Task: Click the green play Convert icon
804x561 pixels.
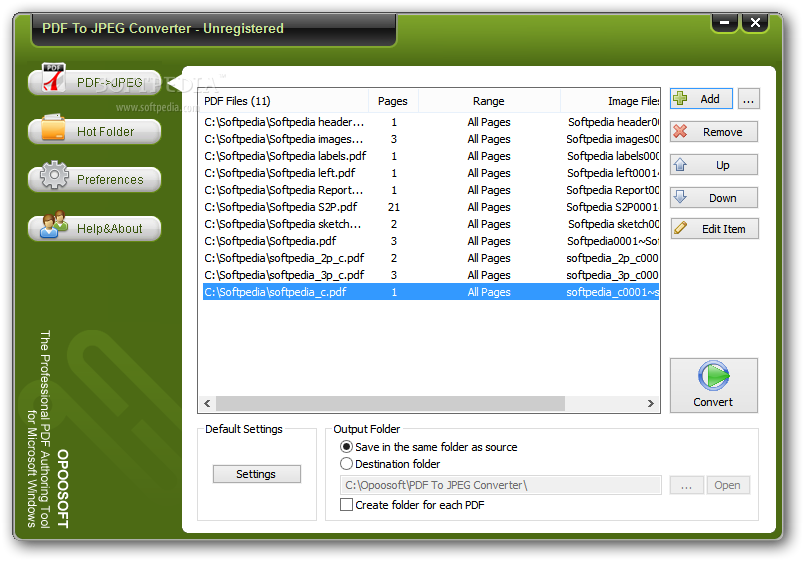Action: (713, 376)
